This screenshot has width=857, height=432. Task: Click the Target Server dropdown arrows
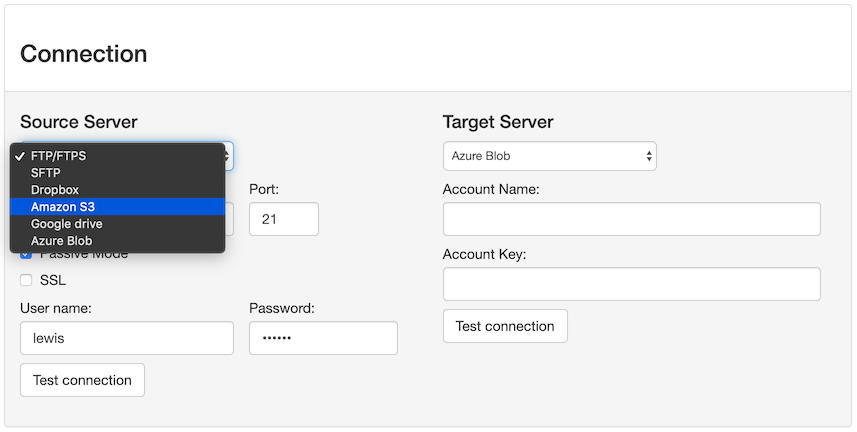tap(649, 156)
